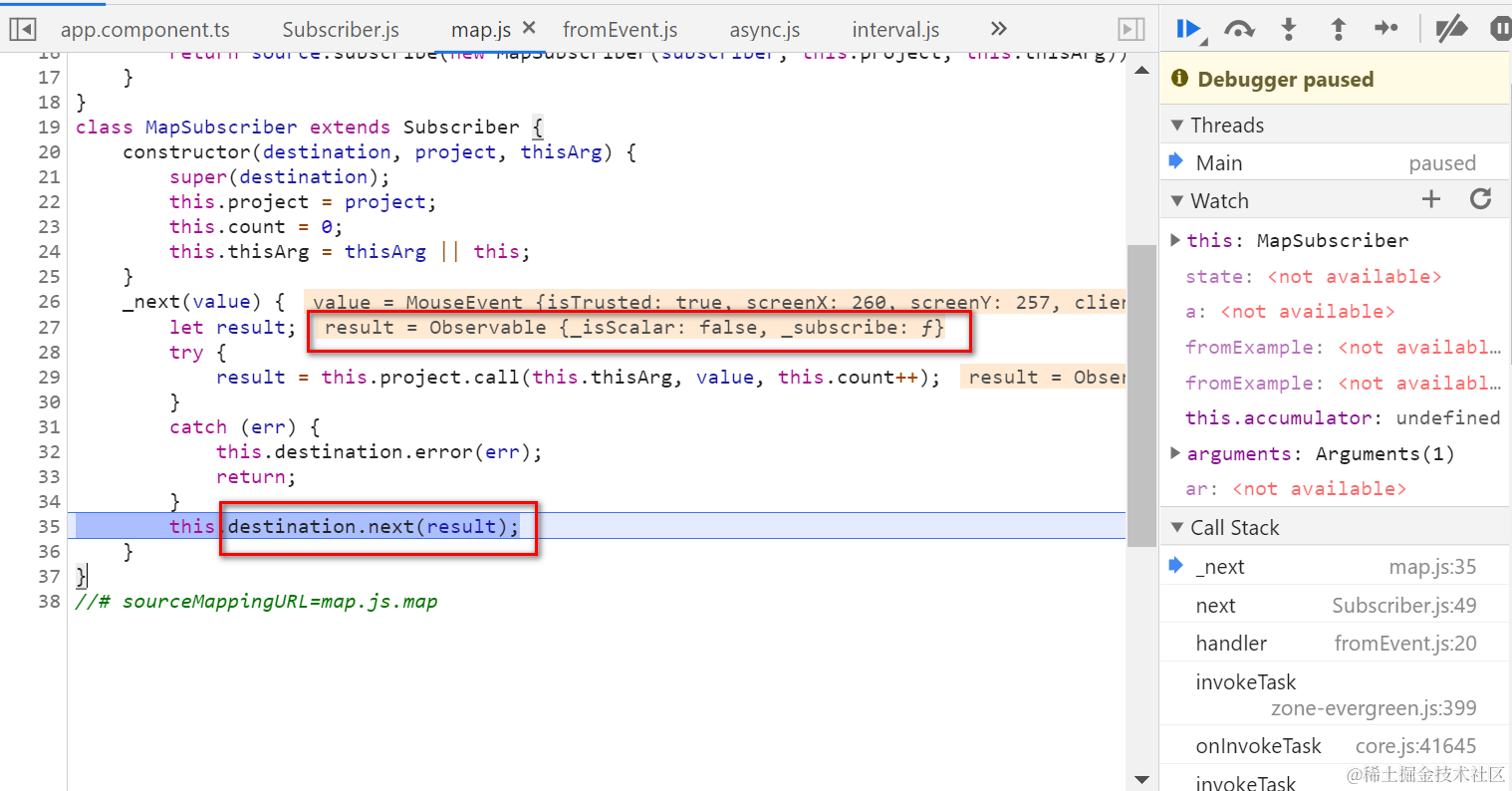Screen dimensions: 1512x791
Task: Click the 'this.accumulator: undefined' watch entry
Action: [x=1343, y=417]
